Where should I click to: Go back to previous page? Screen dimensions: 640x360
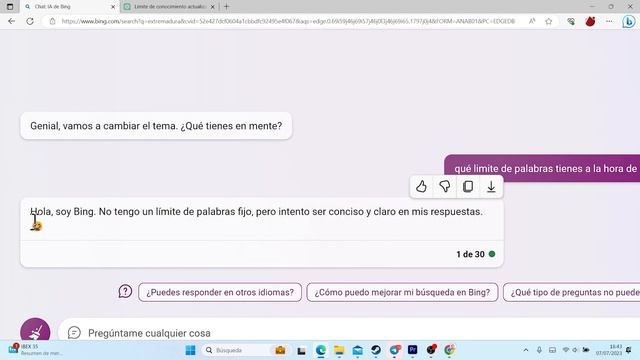click(x=11, y=21)
